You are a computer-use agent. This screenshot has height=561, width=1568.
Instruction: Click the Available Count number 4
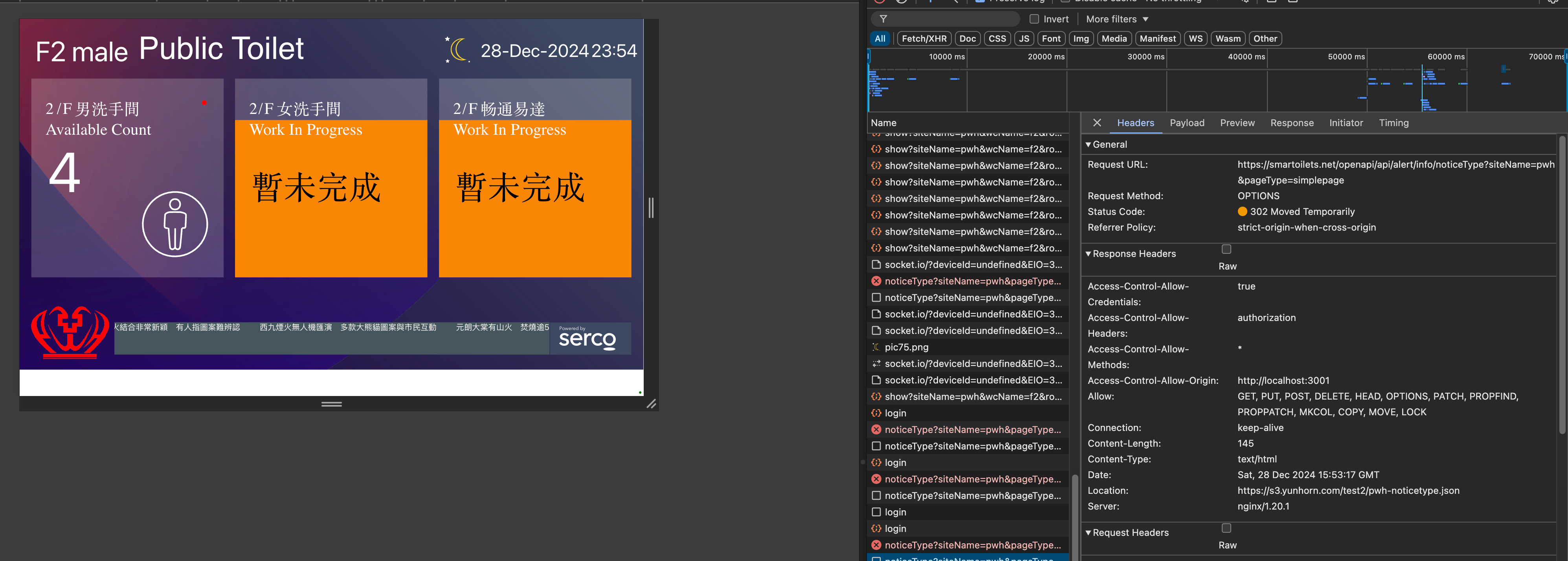click(64, 173)
